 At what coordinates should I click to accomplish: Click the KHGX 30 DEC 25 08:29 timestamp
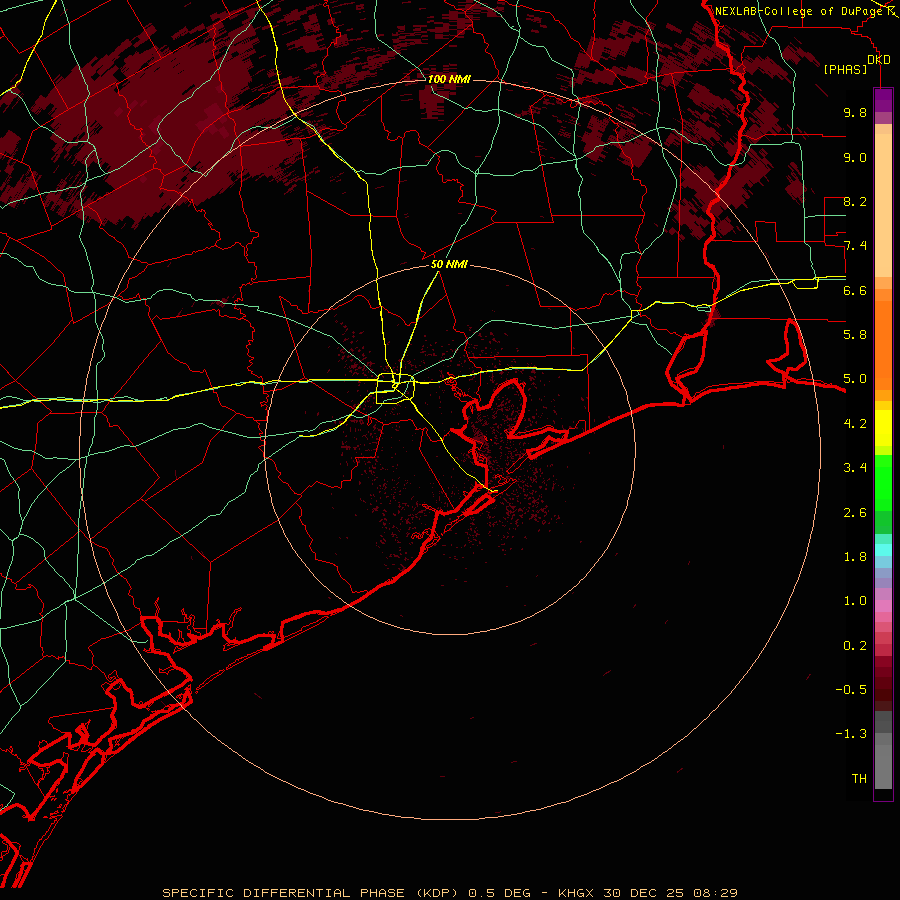647,893
